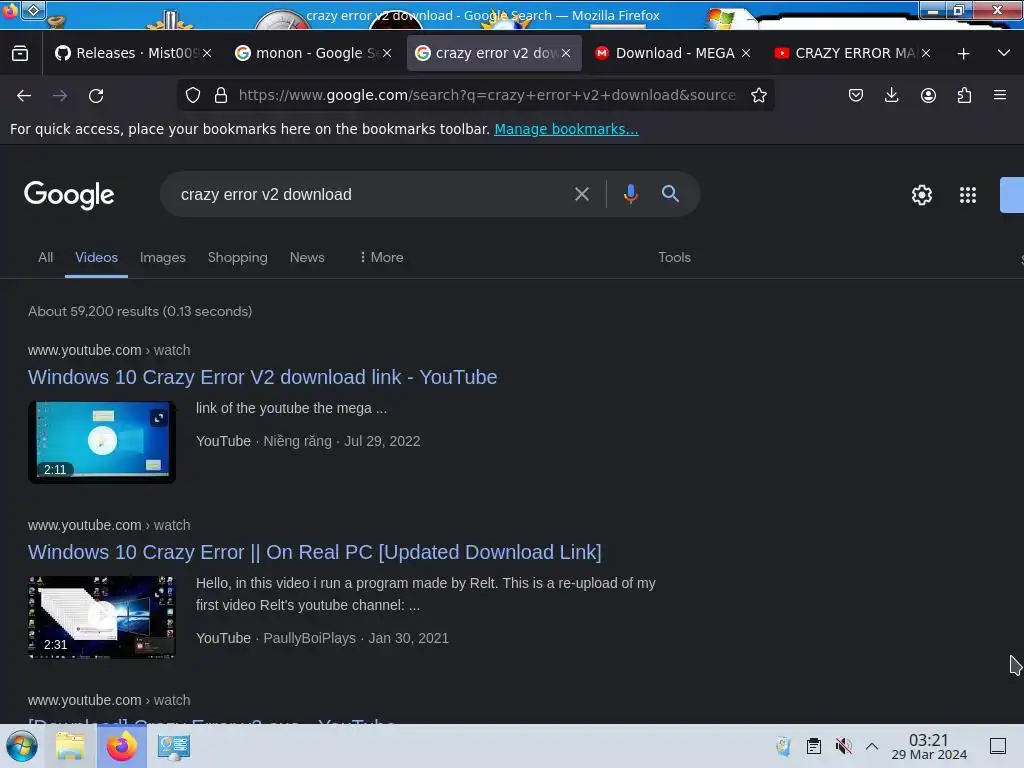Screen dimensions: 1024x768
Task: Open Crazy Error On Real PC result
Action: pyautogui.click(x=314, y=552)
